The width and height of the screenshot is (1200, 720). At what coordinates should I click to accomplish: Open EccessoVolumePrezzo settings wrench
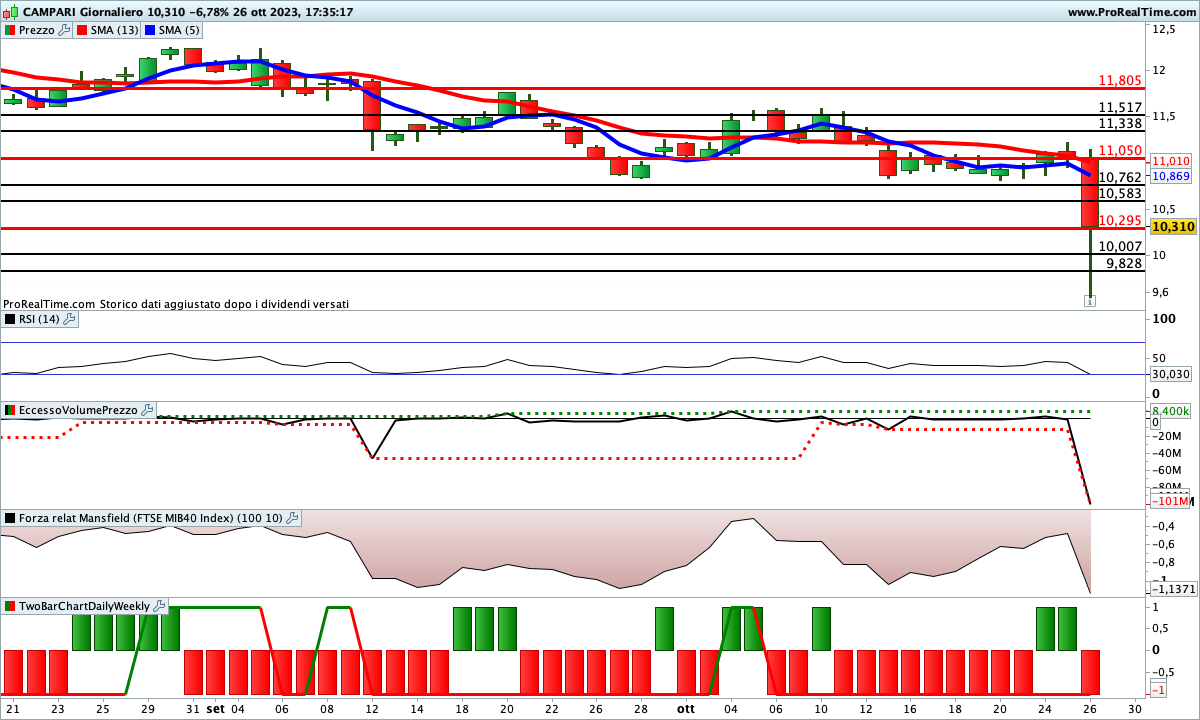click(x=148, y=410)
